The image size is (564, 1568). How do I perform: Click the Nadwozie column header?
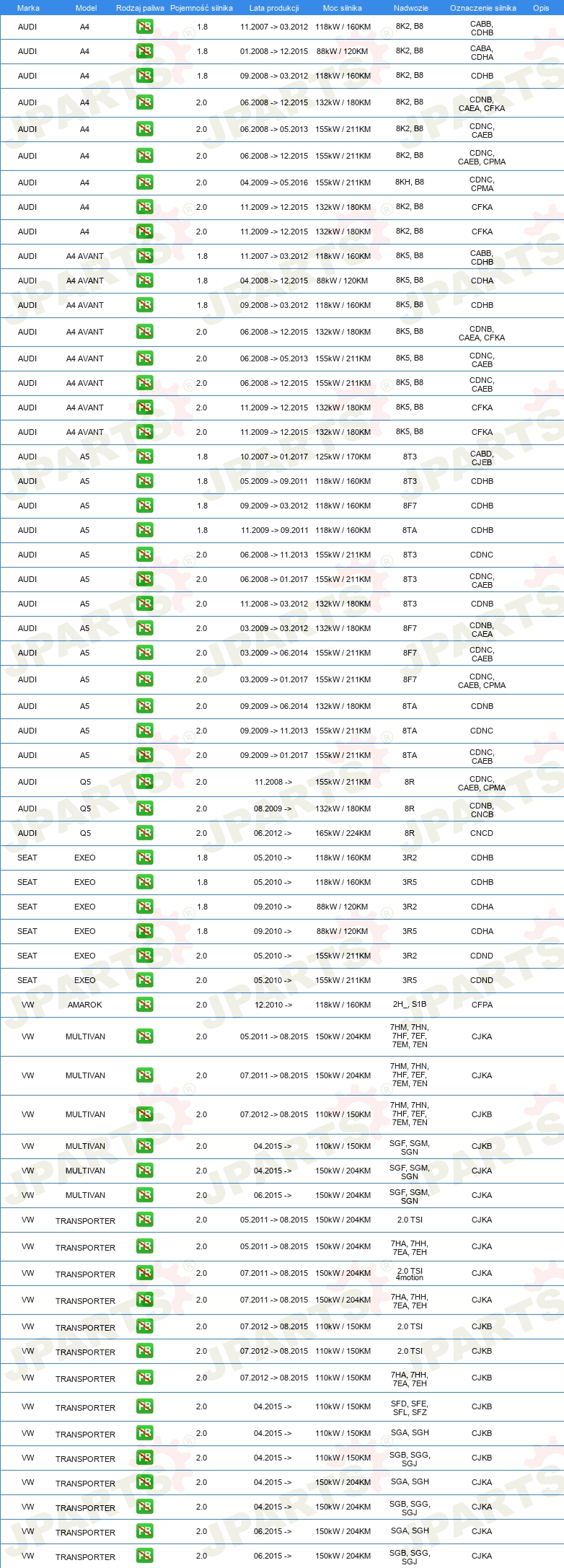pos(411,8)
